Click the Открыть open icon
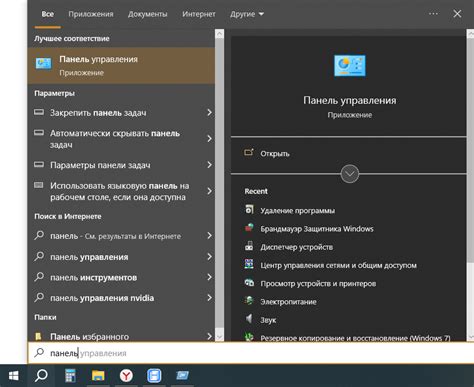474x387 pixels. [x=249, y=152]
